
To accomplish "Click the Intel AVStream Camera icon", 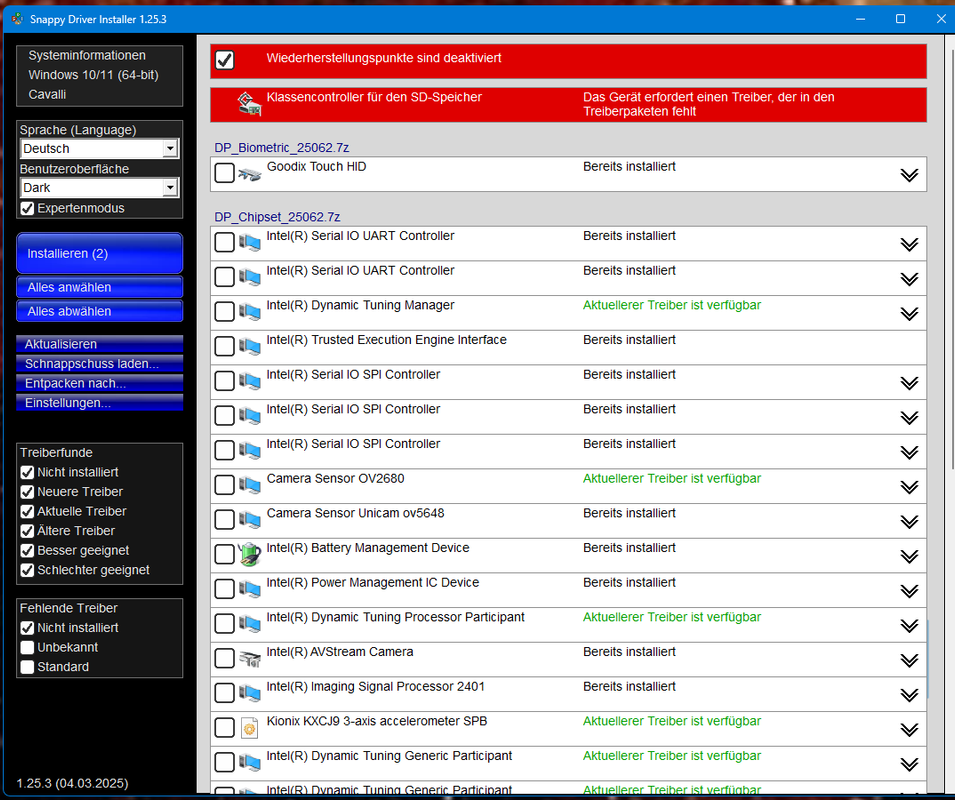I will 249,659.
